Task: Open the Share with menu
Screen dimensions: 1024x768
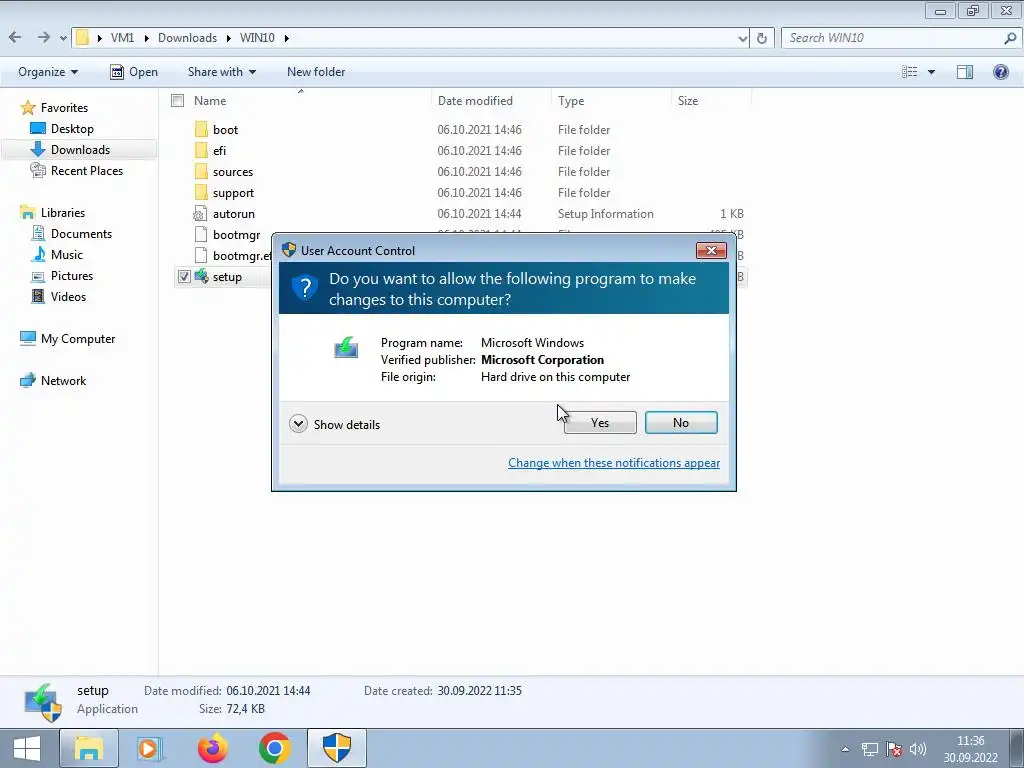Action: coord(221,72)
